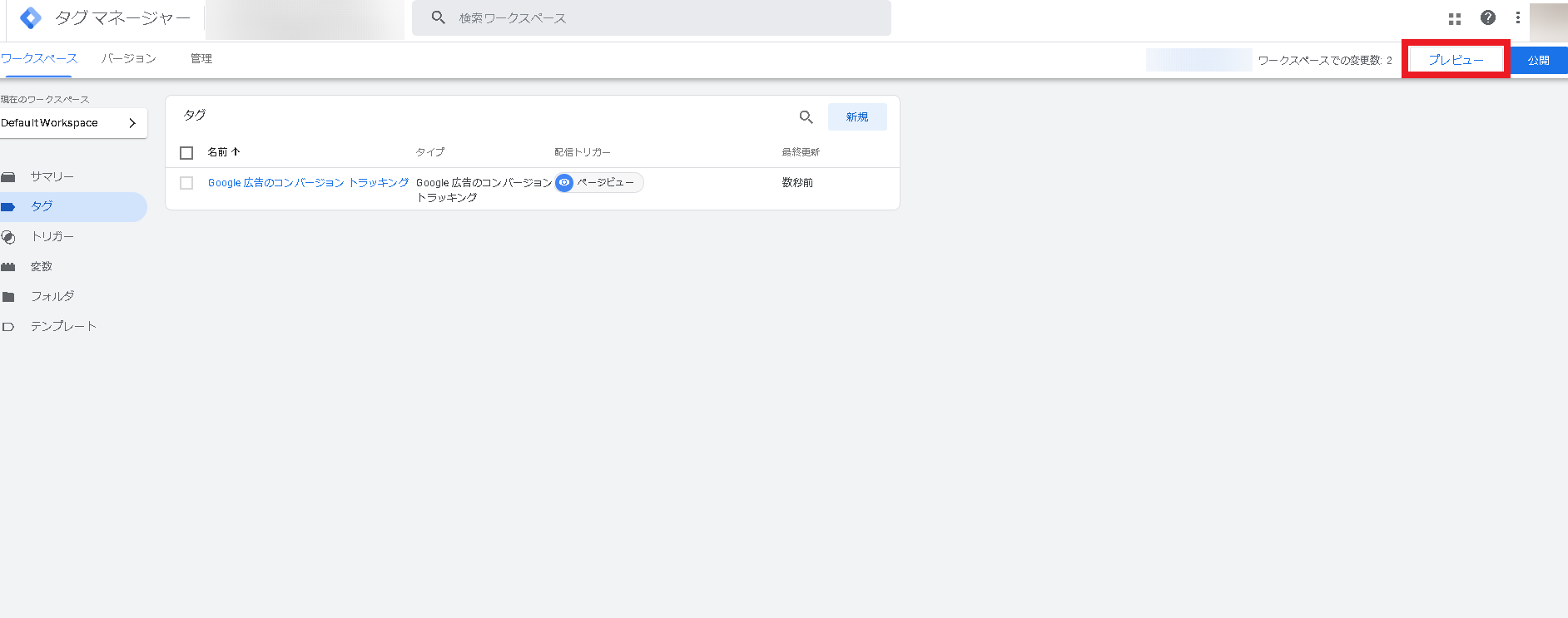The image size is (1568, 618).
Task: Click the プレビュー button
Action: point(1456,60)
